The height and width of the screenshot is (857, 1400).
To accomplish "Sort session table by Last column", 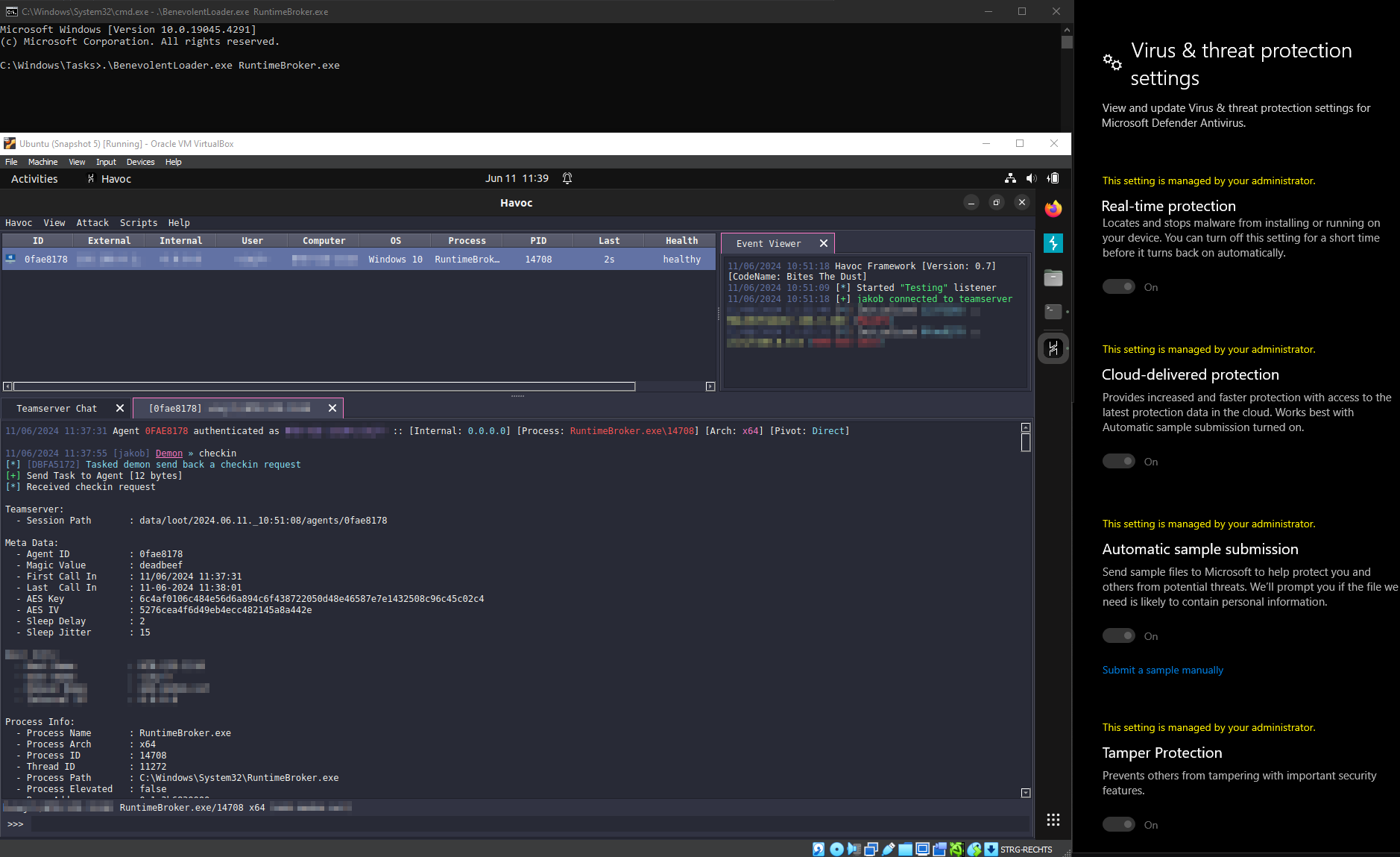I will 609,241.
